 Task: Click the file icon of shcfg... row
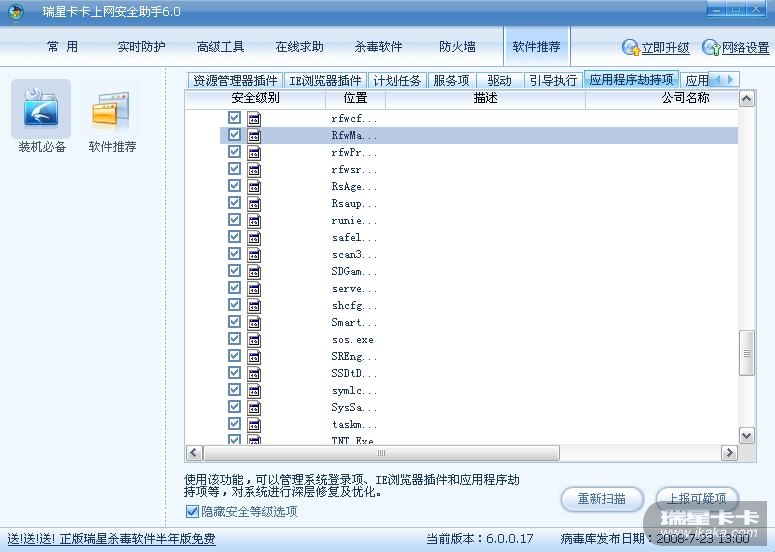(254, 305)
